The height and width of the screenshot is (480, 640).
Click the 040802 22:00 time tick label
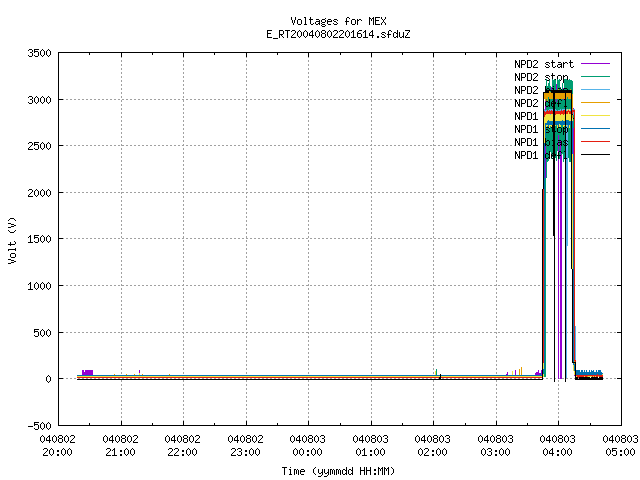pyautogui.click(x=182, y=446)
